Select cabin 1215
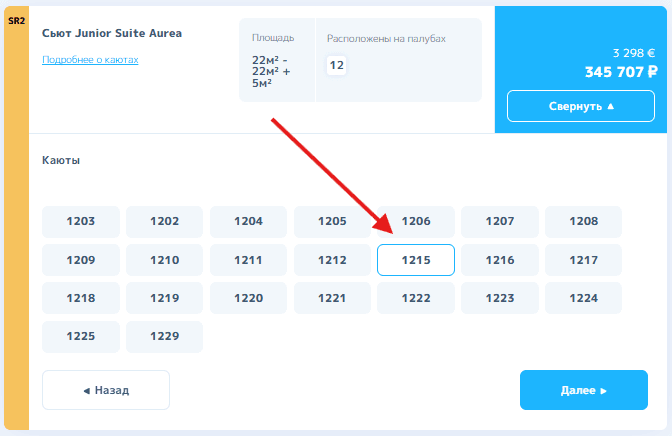Screen dimensions: 672x436 point(416,260)
